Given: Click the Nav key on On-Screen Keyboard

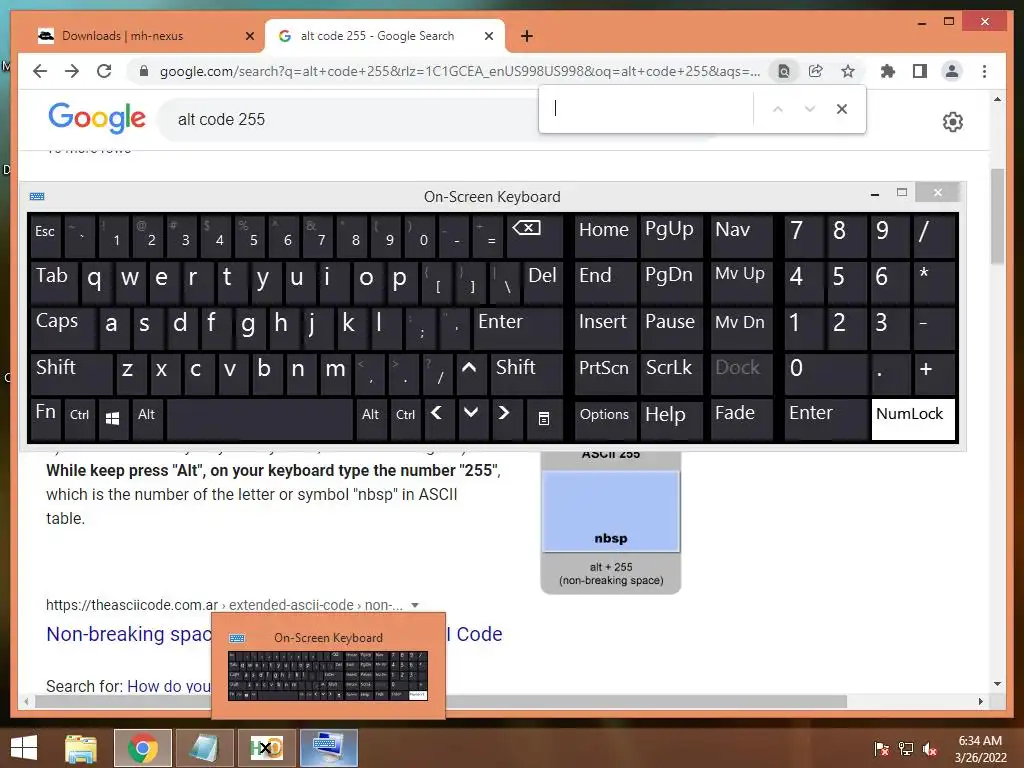Looking at the screenshot, I should coord(741,236).
